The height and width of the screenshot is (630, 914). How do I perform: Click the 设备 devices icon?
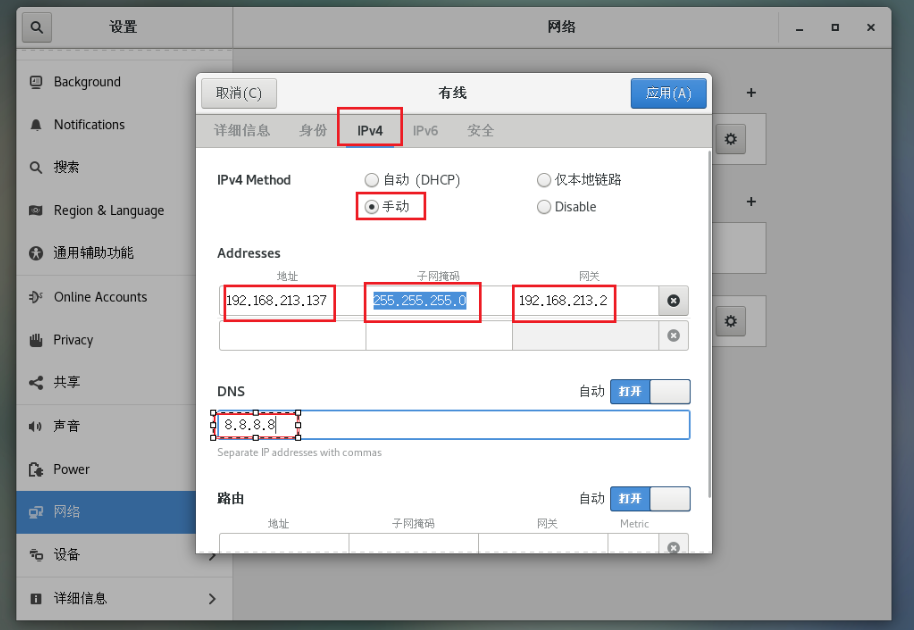pos(36,555)
